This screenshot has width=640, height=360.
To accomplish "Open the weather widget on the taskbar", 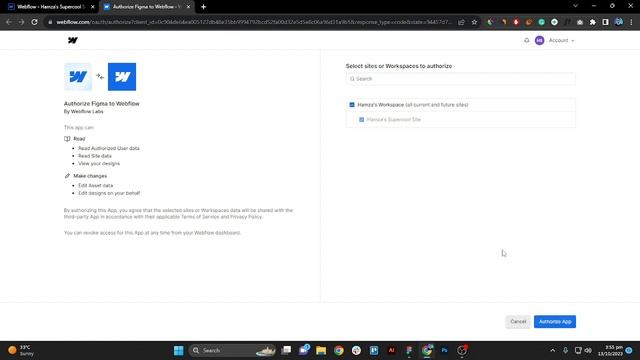I will pyautogui.click(x=21, y=350).
